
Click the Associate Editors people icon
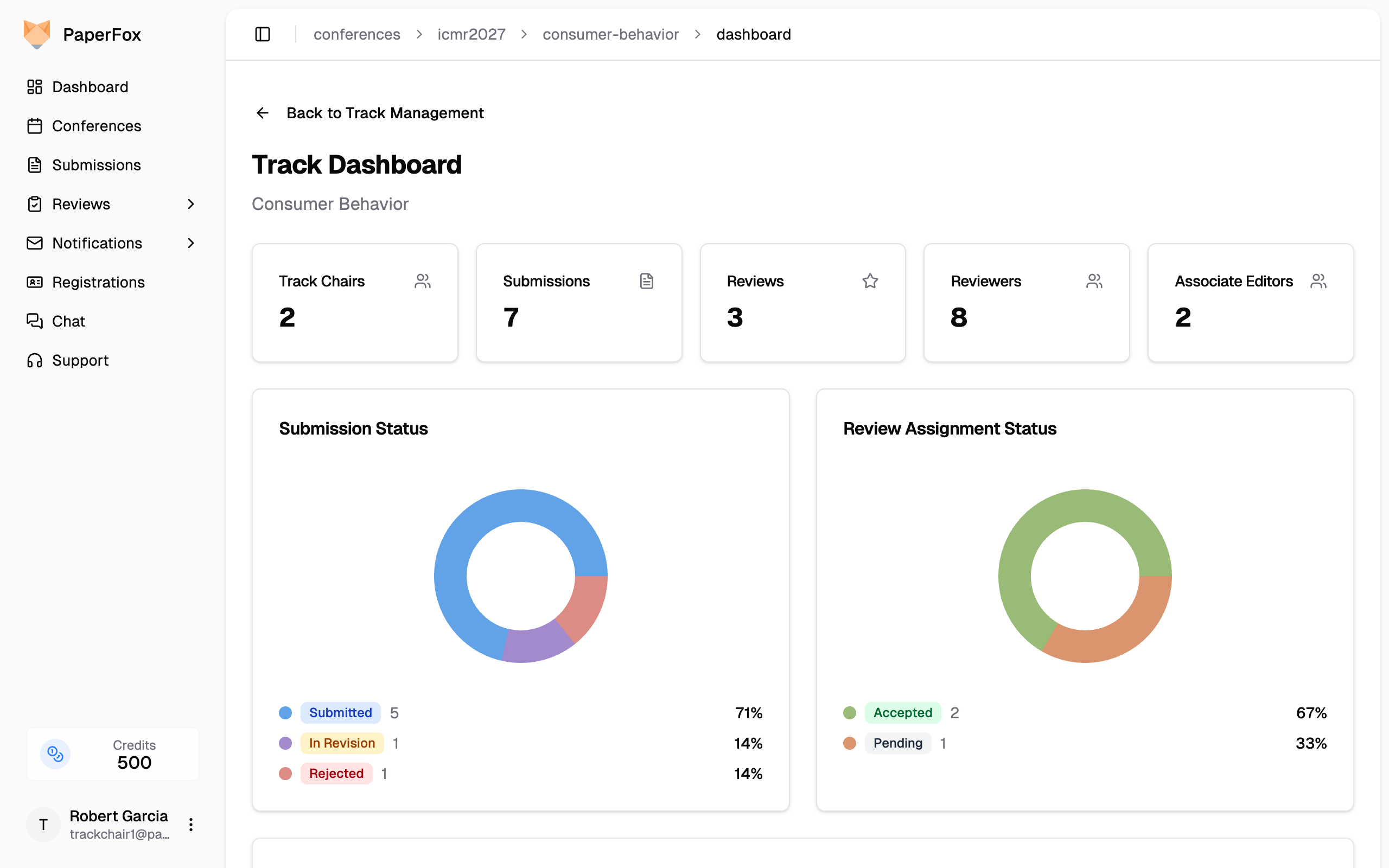1318,280
